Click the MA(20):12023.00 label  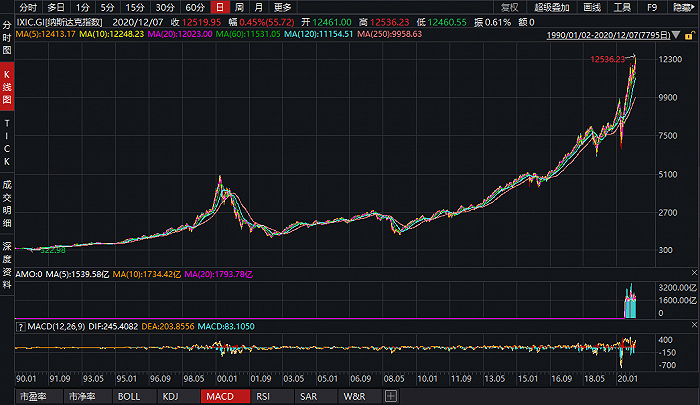pos(180,34)
